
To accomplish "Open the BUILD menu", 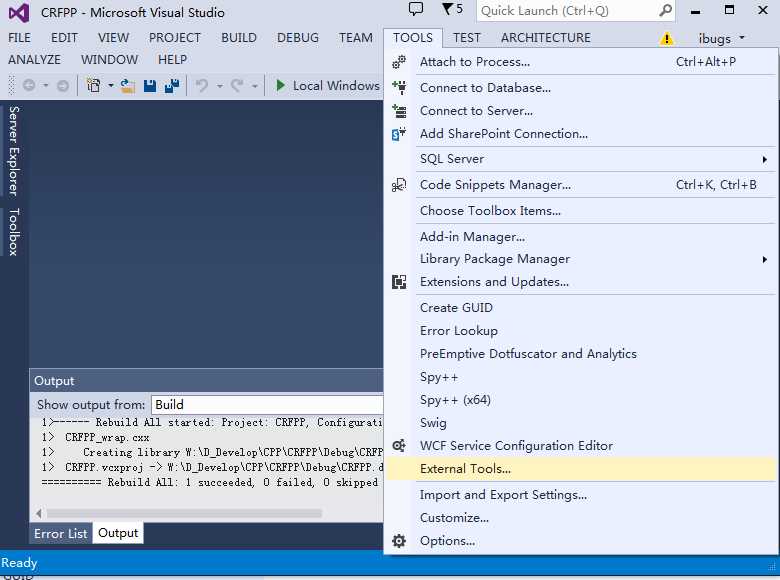I will click(239, 38).
